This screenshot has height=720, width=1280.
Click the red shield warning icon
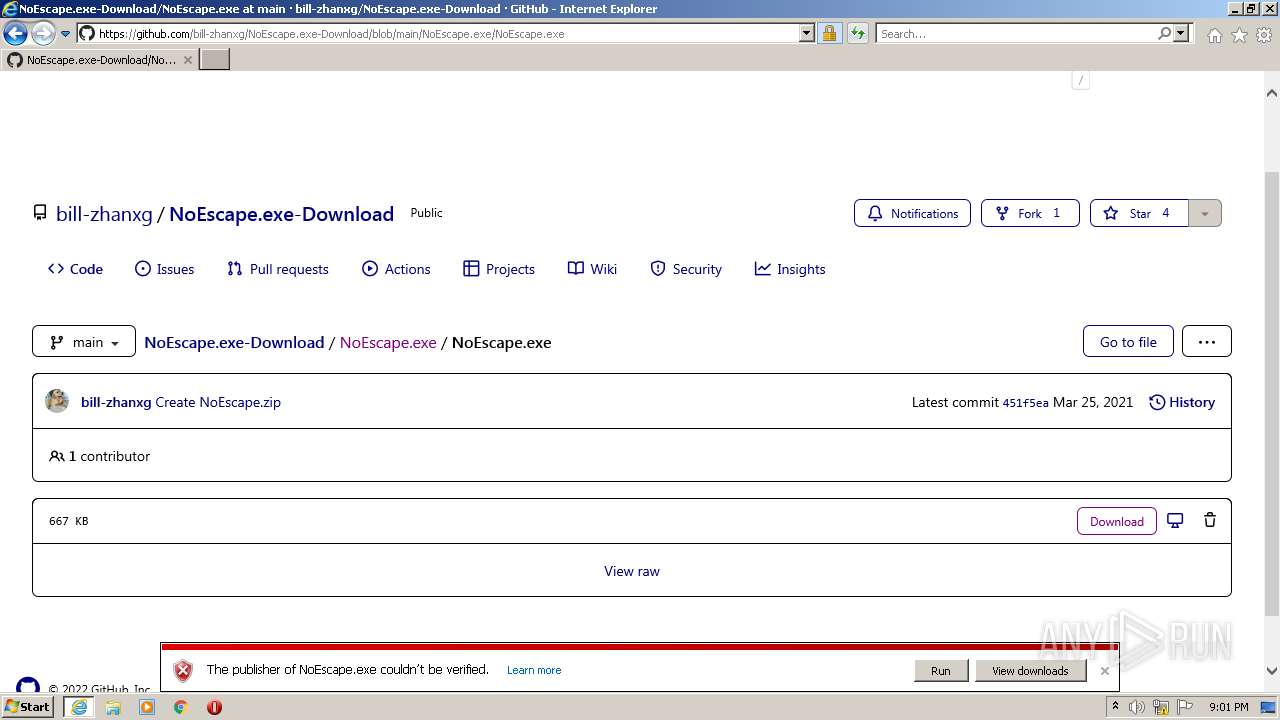point(182,671)
